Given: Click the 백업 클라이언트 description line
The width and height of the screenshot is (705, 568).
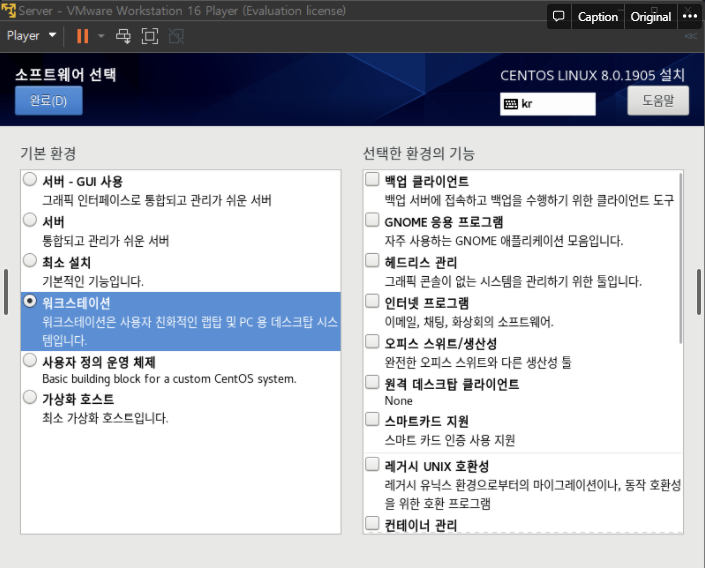Looking at the screenshot, I should [x=529, y=200].
